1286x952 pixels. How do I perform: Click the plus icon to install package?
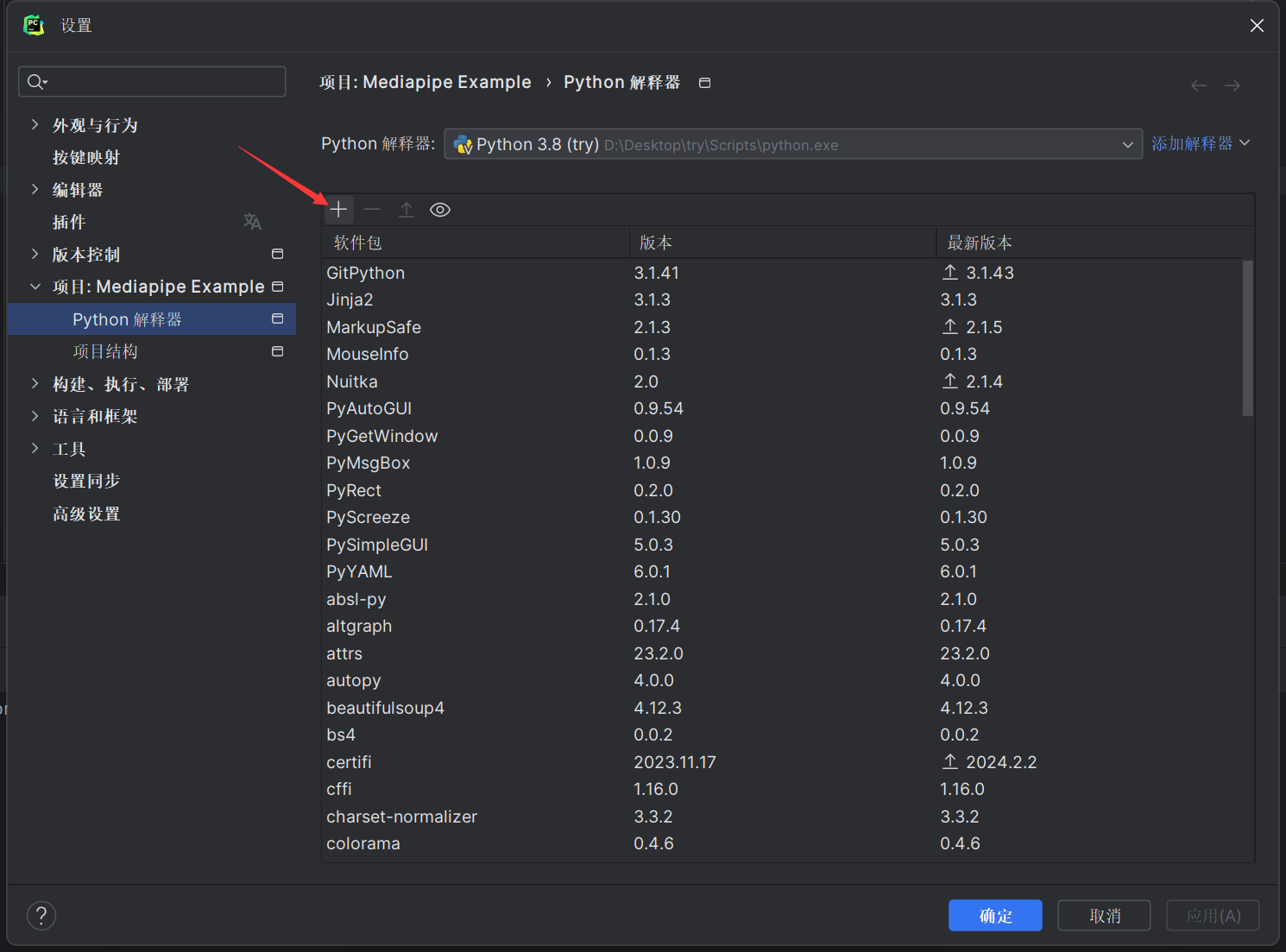coord(338,210)
